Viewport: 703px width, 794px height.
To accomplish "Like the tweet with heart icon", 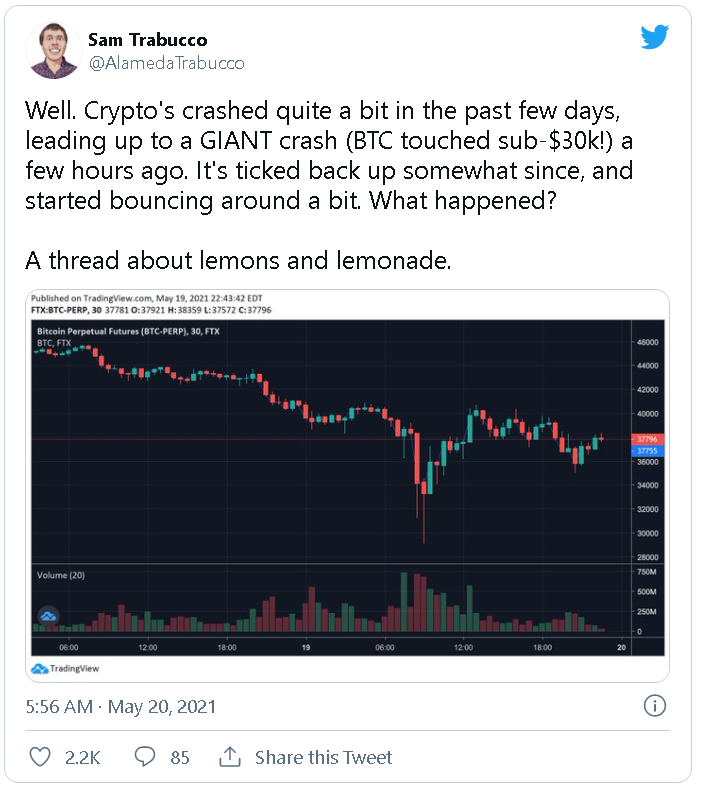I will pyautogui.click(x=40, y=757).
